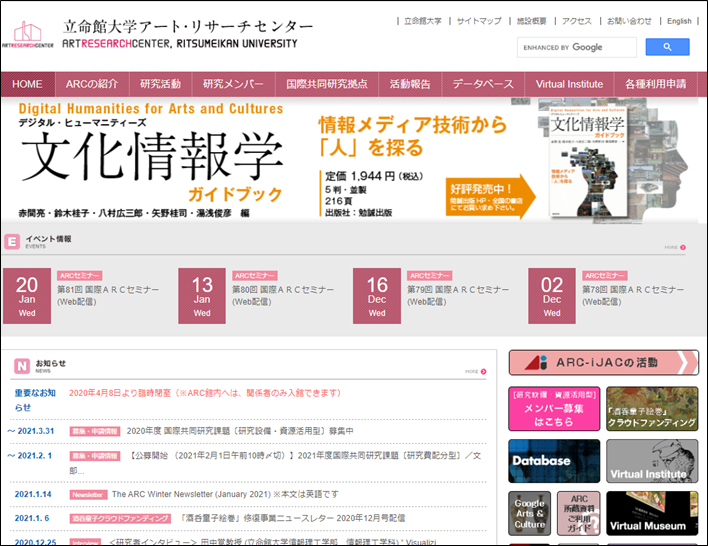Open MORE arrow in the news section
This screenshot has height=546, width=708.
point(476,372)
